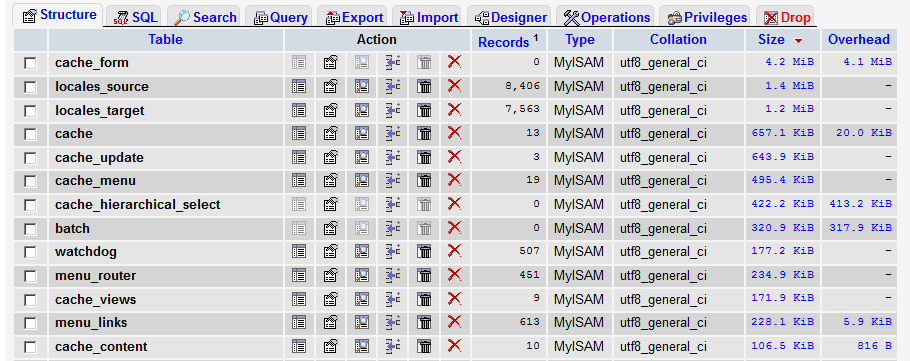Open the red Drop tab
This screenshot has width=910, height=361.
786,17
